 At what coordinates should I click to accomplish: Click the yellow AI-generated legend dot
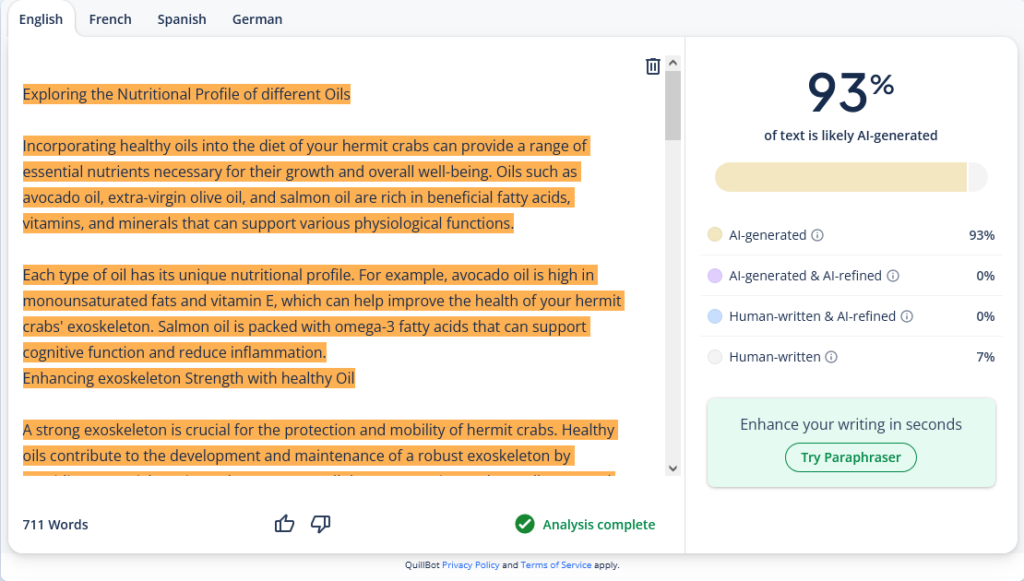714,235
